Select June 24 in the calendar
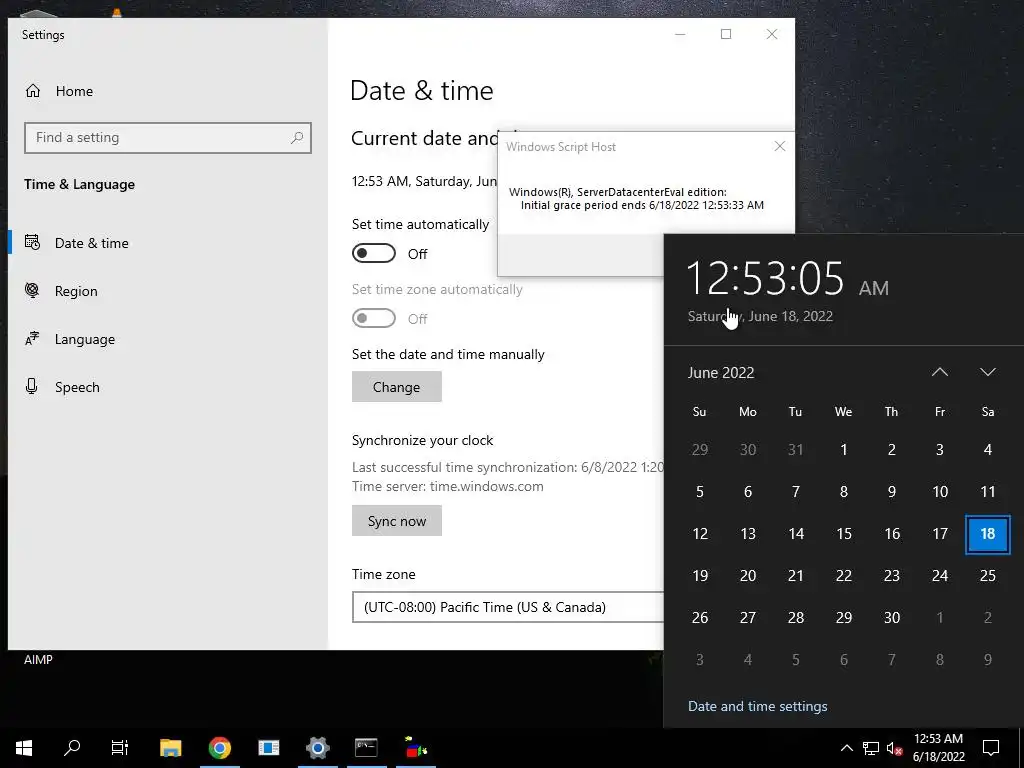 pos(940,575)
